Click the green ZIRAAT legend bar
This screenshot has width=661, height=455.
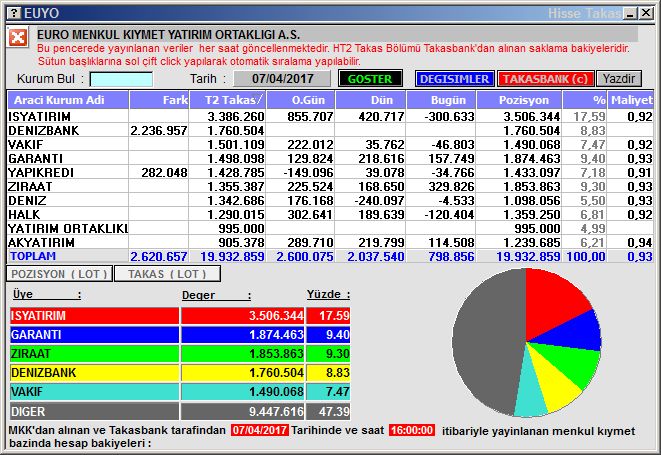94,353
